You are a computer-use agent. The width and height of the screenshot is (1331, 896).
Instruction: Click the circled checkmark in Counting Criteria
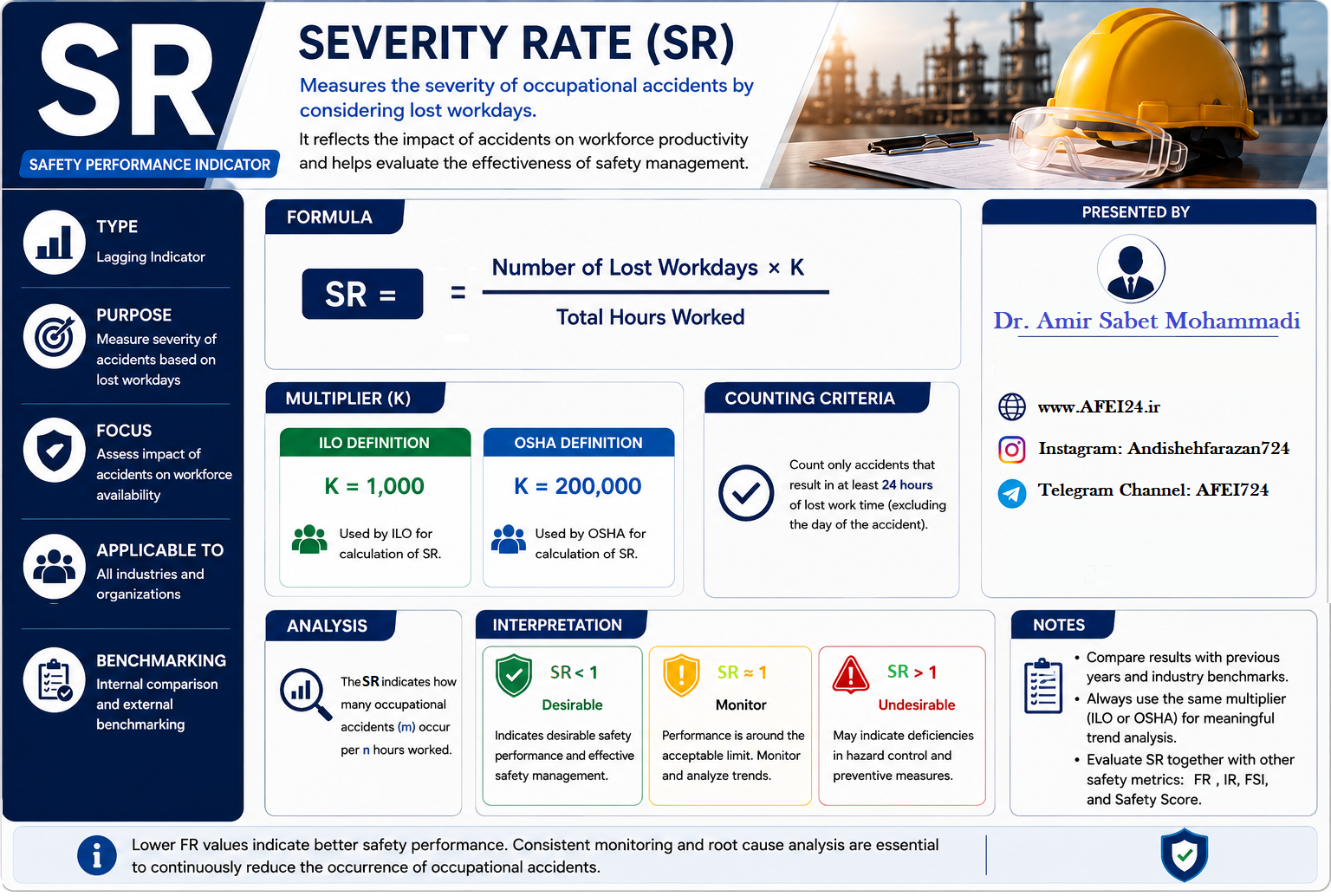(745, 493)
